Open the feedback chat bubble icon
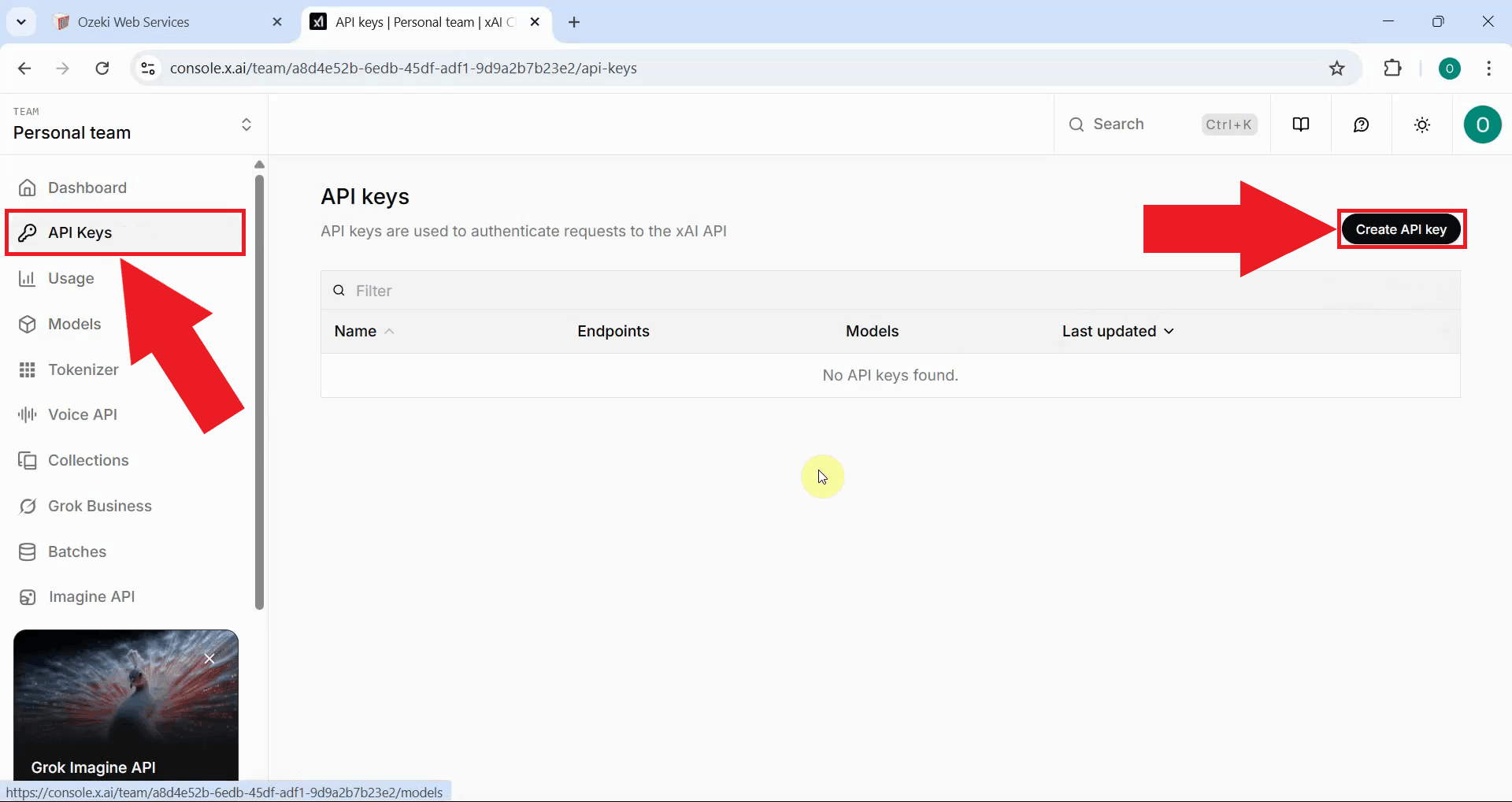The image size is (1512, 802). pos(1361,124)
